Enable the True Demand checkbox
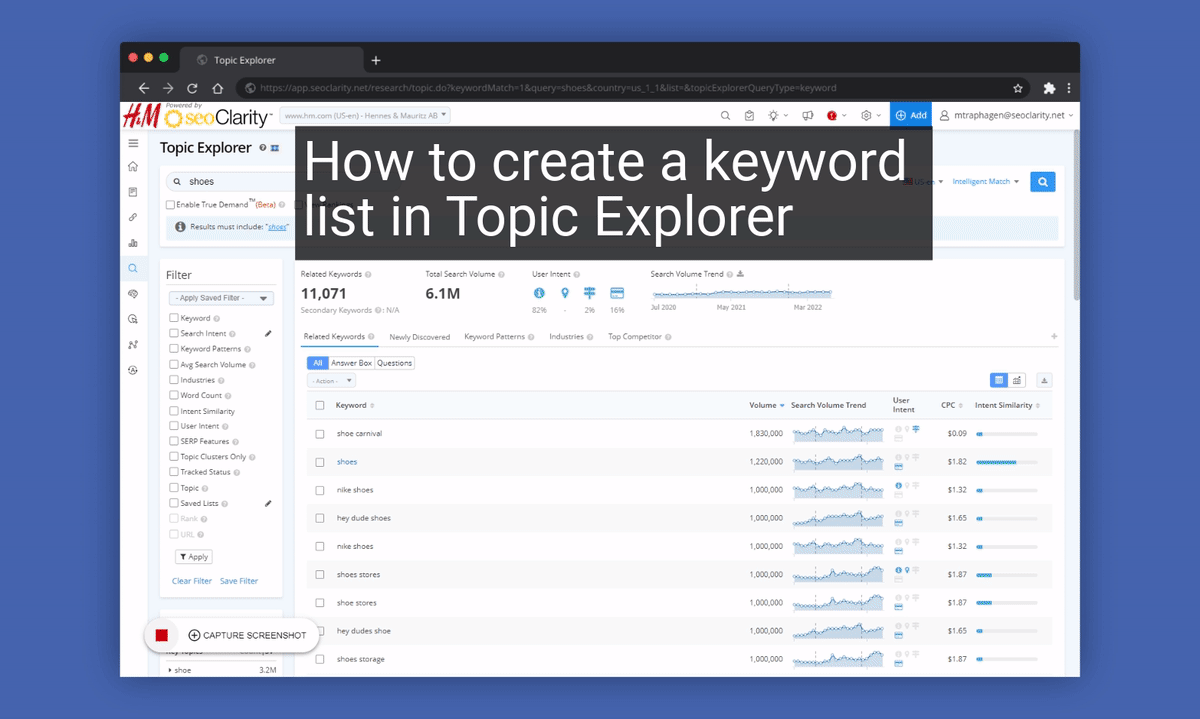 coord(170,205)
